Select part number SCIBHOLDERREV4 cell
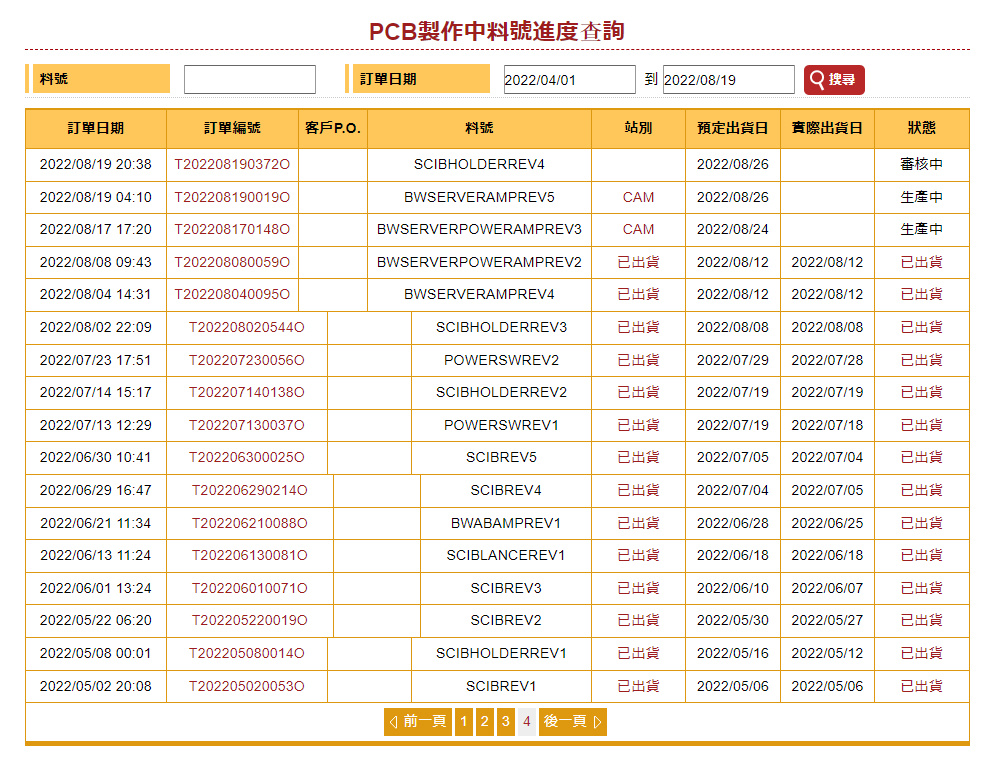Screen dimensions: 989x761 pos(479,165)
